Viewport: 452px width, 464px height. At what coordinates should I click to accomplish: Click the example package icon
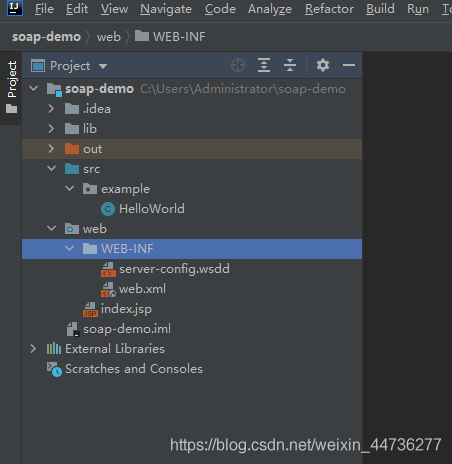(90, 189)
